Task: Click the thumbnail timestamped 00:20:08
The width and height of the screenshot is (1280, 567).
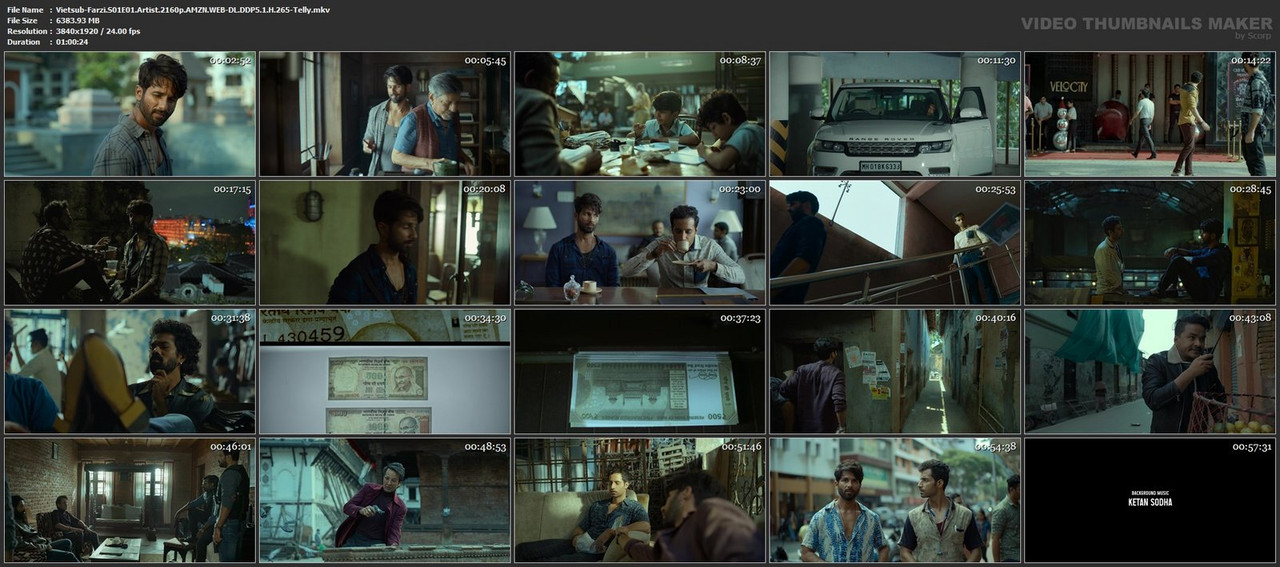Action: [385, 243]
